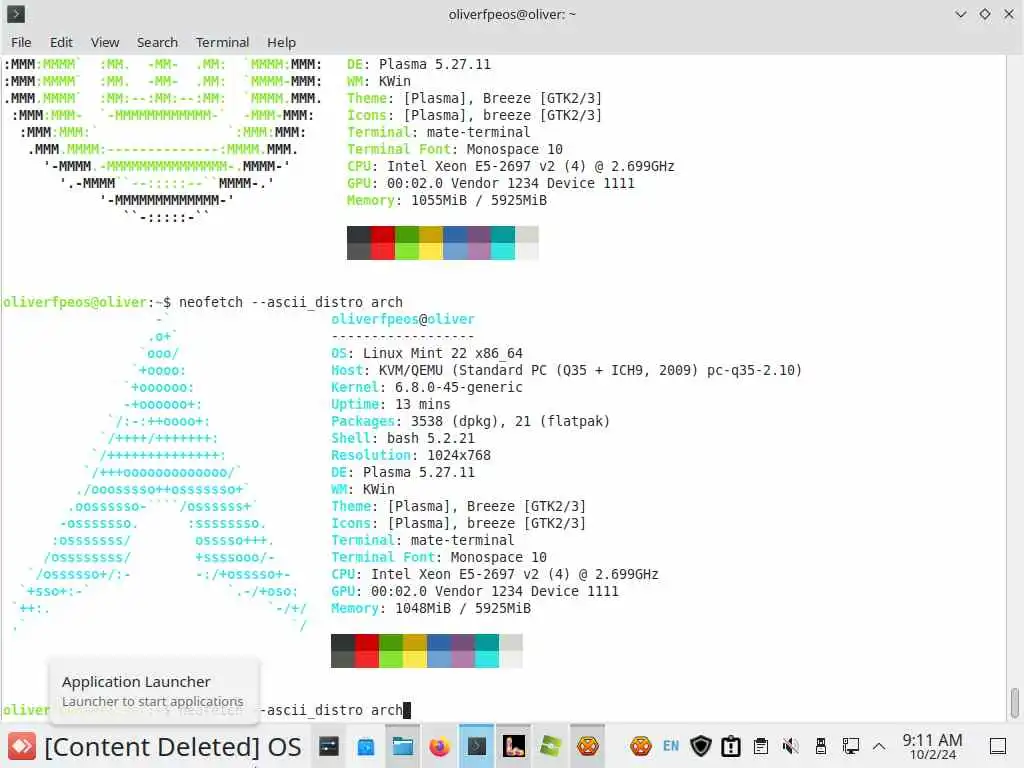The width and height of the screenshot is (1024, 768).
Task: Click the cyan block in lower color palette
Action: (487, 650)
